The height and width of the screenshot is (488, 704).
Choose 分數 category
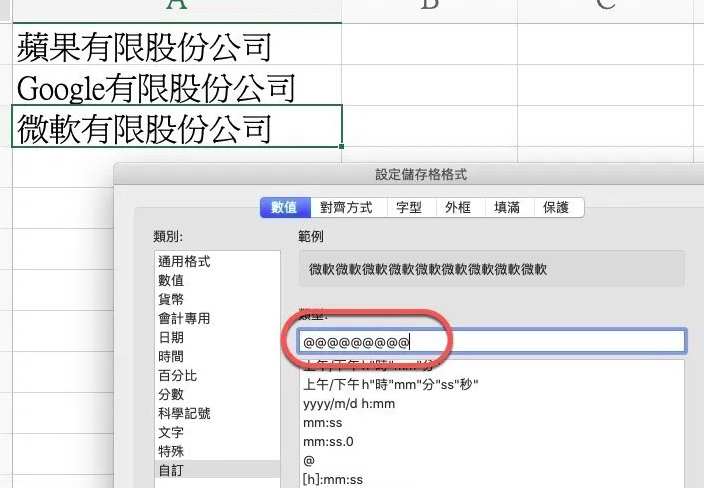217,394
